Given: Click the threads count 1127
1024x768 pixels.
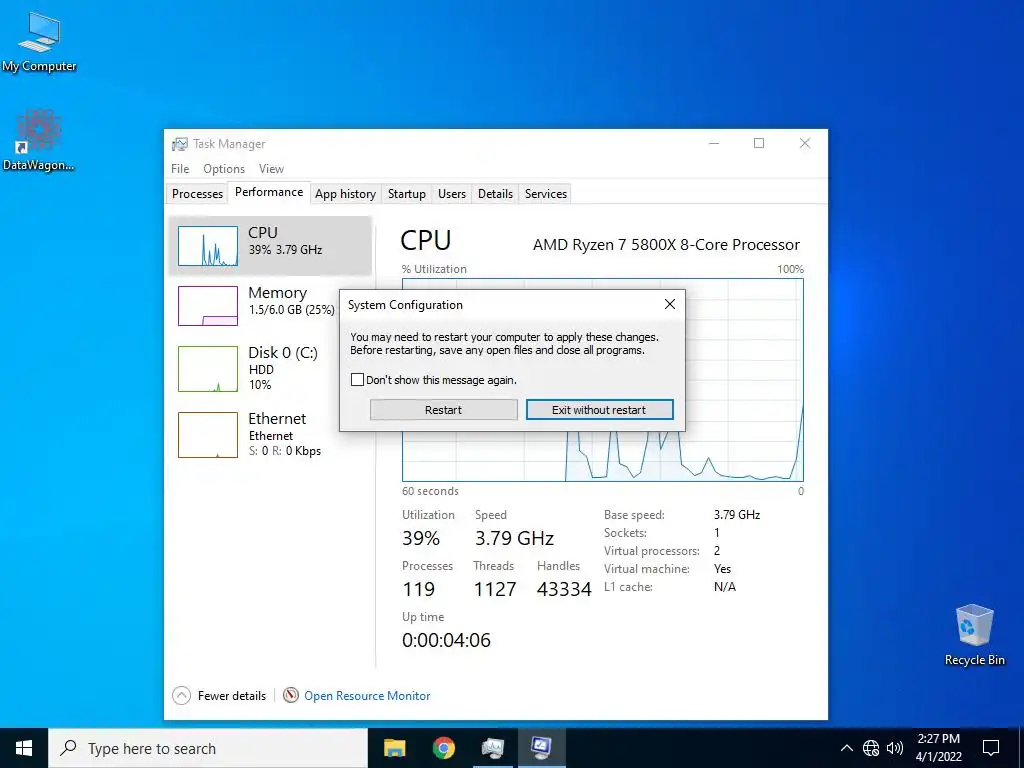Looking at the screenshot, I should [494, 589].
